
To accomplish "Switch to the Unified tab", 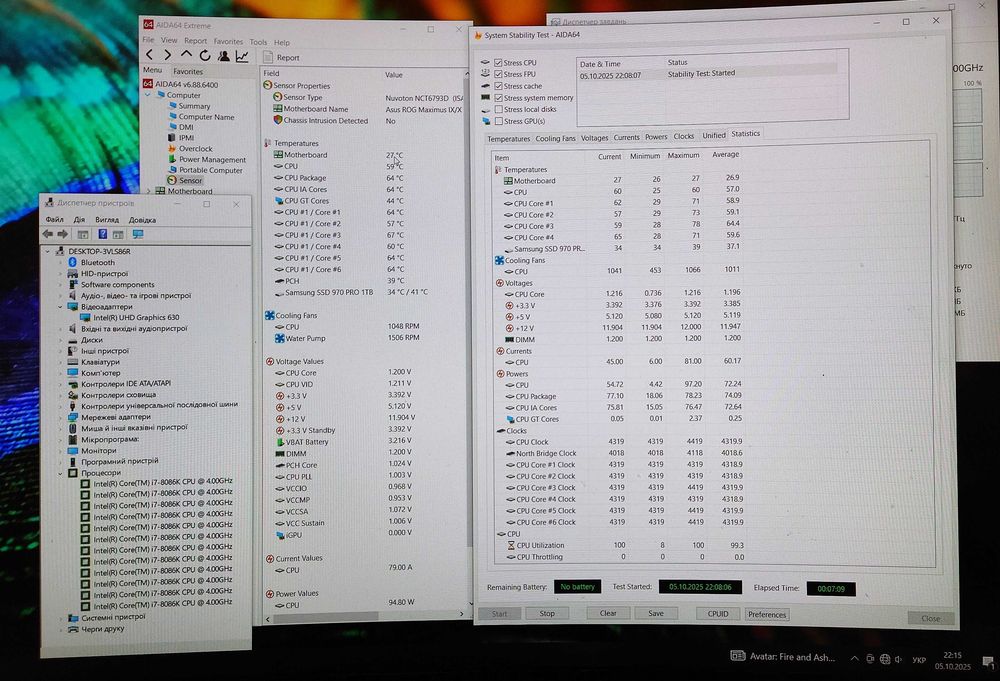I will click(x=714, y=136).
